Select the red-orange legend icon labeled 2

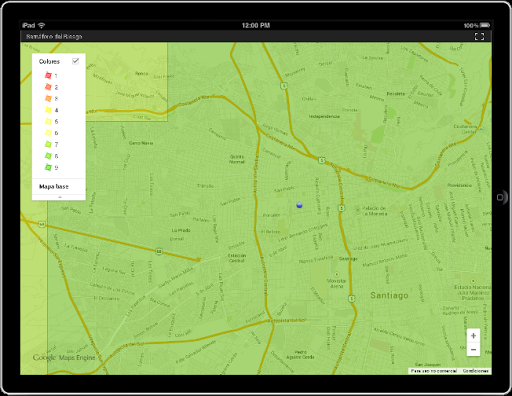point(48,87)
